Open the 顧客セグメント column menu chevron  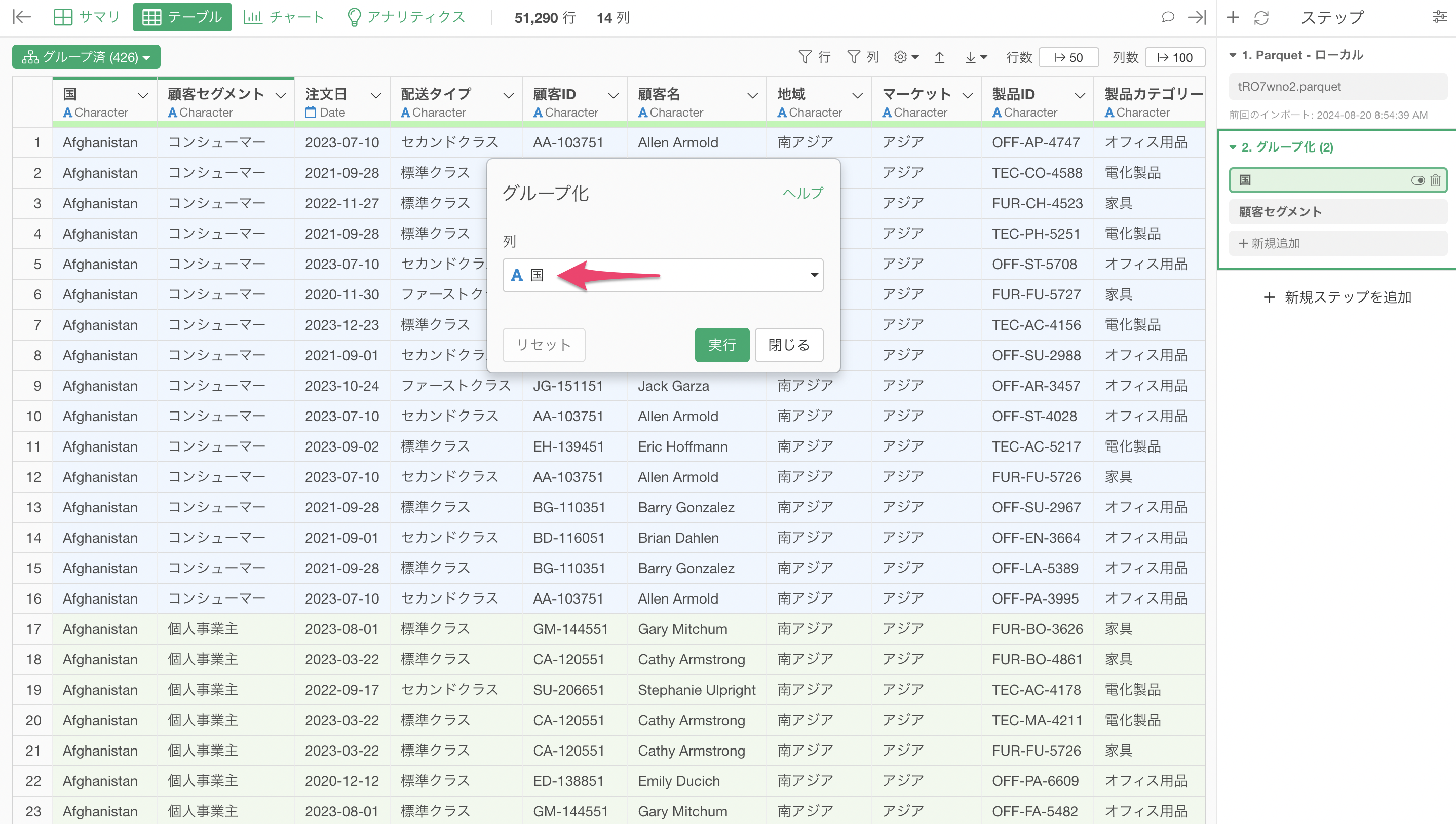click(x=281, y=95)
